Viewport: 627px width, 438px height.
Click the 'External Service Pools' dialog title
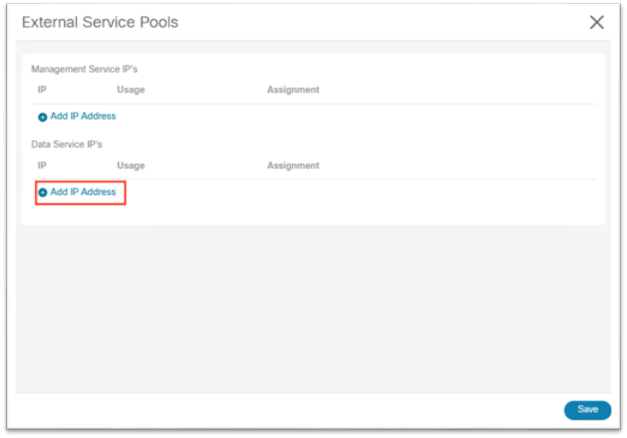click(100, 22)
